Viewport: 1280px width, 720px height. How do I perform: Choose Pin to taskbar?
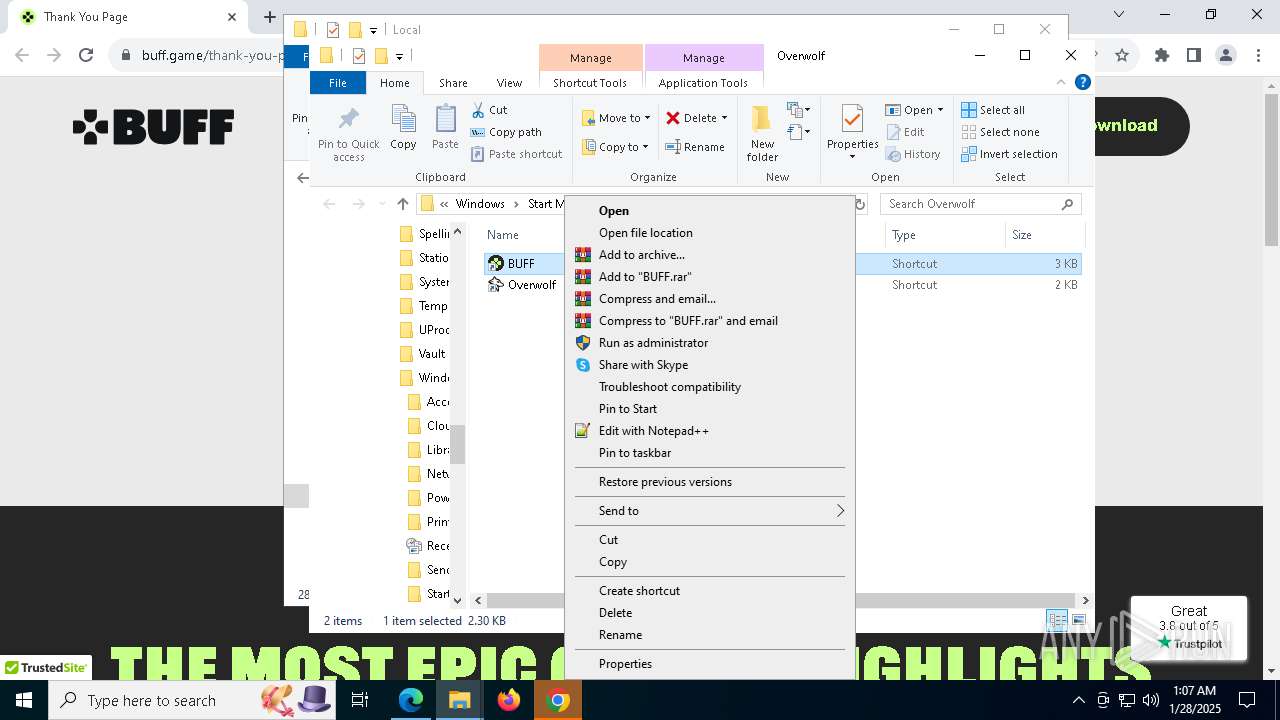tap(710, 453)
